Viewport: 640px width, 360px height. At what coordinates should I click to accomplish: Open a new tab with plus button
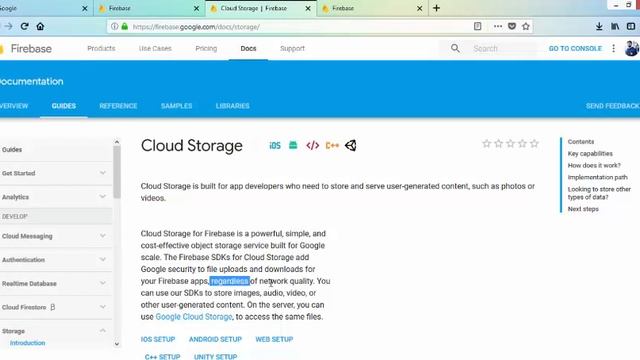[436, 8]
